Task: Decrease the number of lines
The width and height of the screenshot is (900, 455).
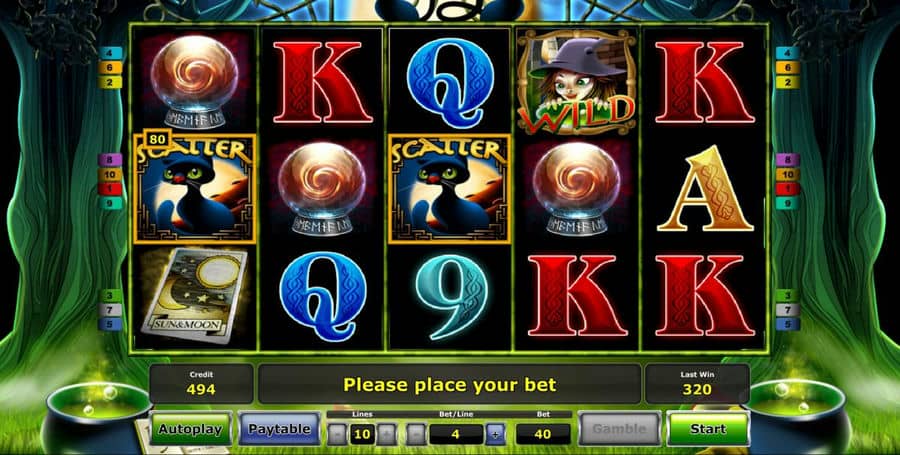Action: coord(337,434)
